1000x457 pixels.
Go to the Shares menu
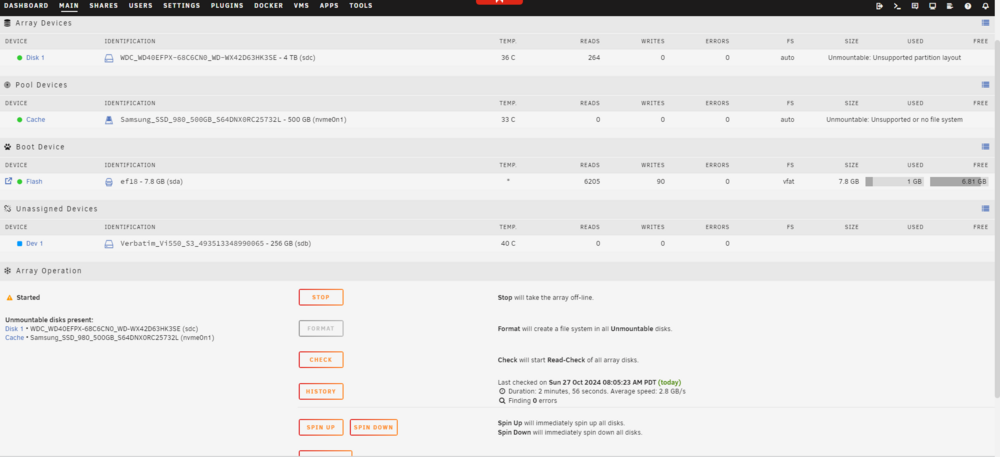pyautogui.click(x=103, y=6)
